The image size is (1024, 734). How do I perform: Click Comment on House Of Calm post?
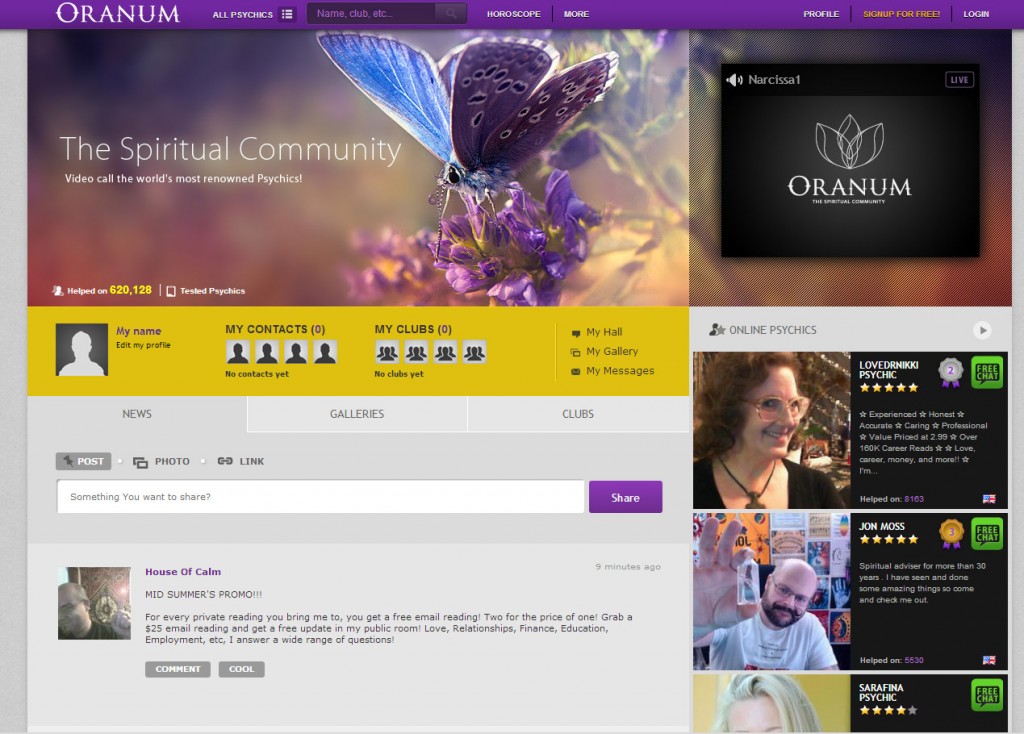tap(178, 669)
